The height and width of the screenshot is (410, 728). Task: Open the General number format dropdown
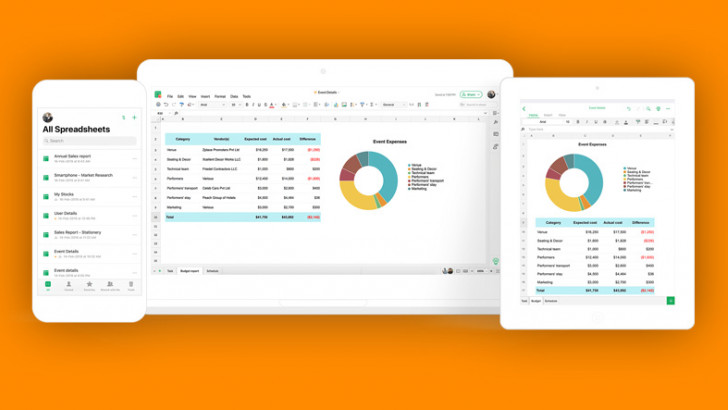(x=394, y=105)
